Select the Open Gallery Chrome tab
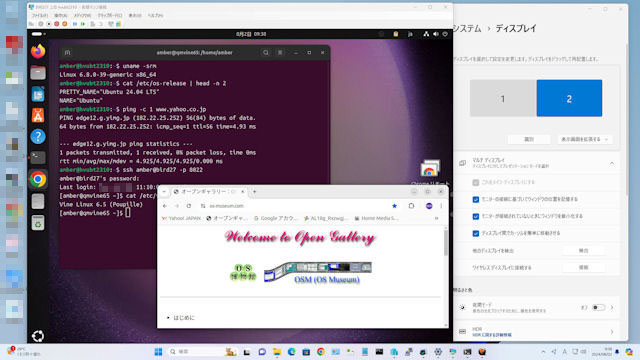Viewport: 640px width, 360px height. click(208, 191)
